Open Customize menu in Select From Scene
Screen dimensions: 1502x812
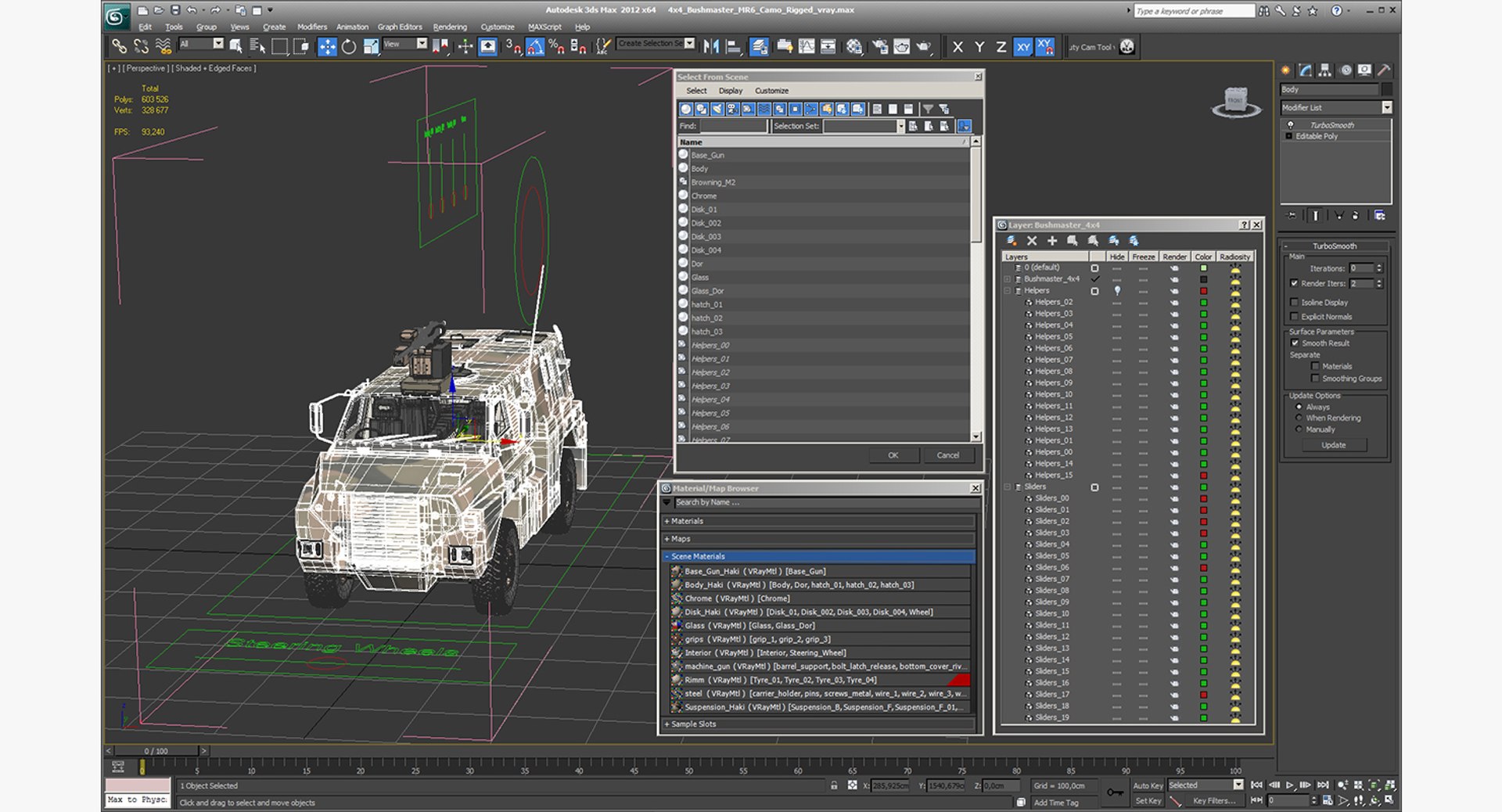(x=771, y=91)
